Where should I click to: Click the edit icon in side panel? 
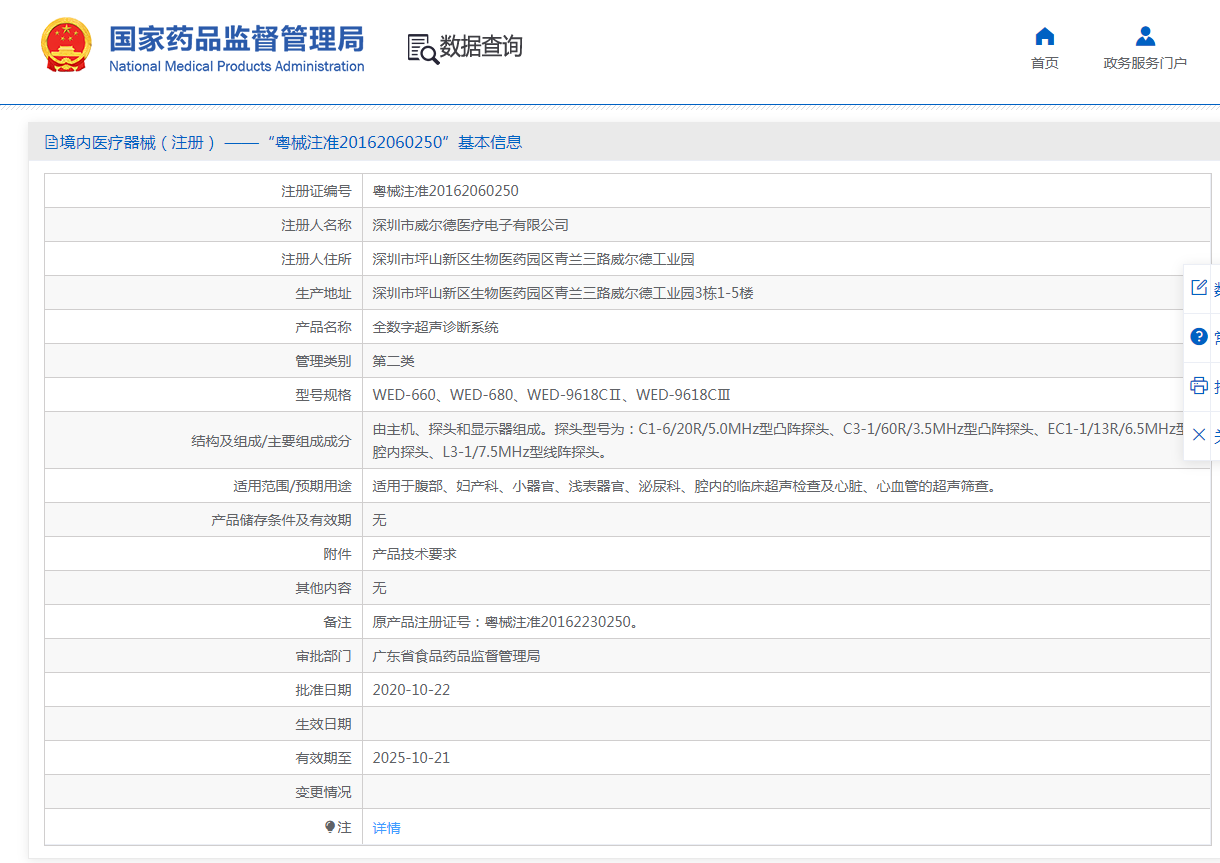(x=1199, y=288)
